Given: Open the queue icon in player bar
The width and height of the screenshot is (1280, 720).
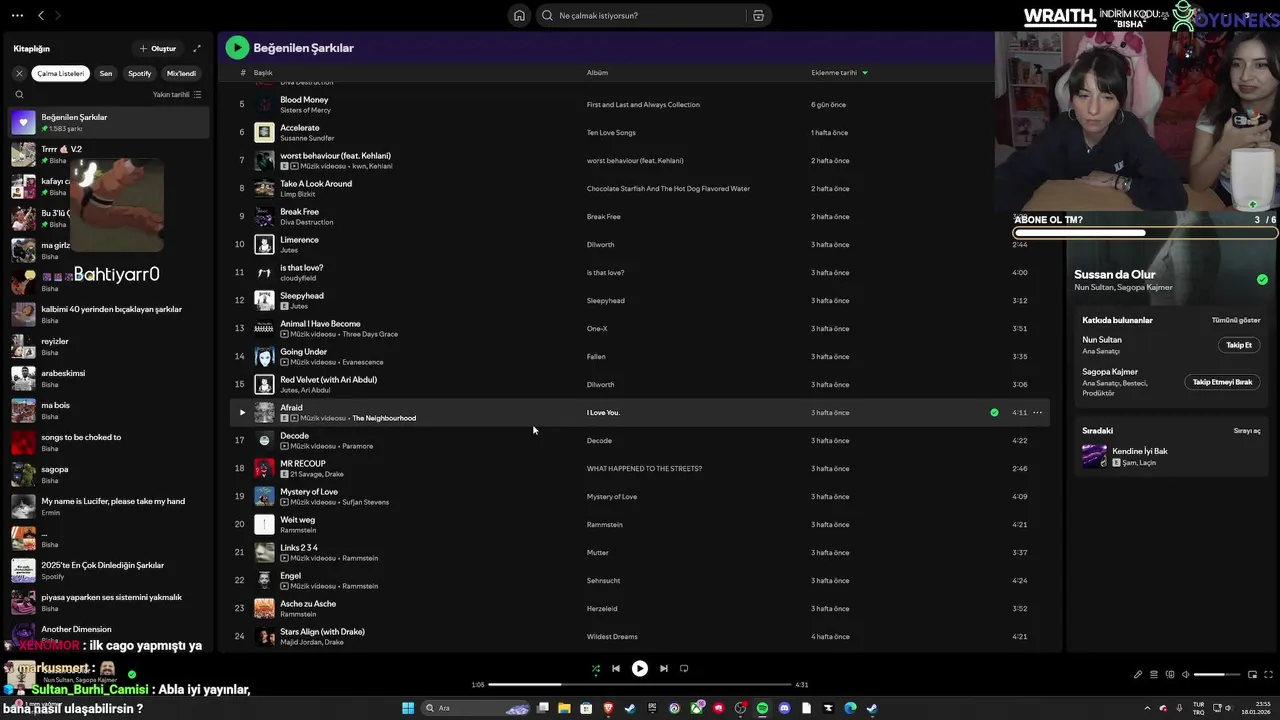Looking at the screenshot, I should 1153,675.
